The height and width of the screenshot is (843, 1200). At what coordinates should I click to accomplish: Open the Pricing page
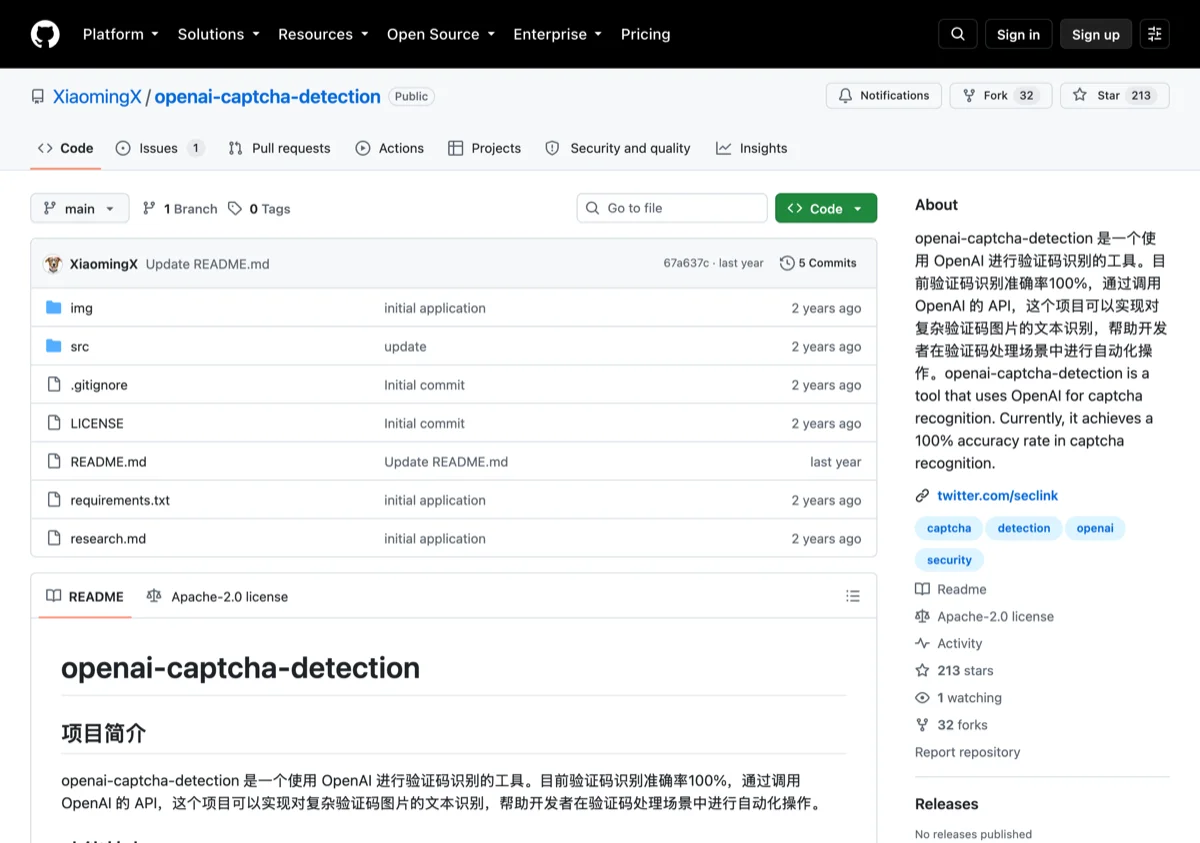(646, 34)
